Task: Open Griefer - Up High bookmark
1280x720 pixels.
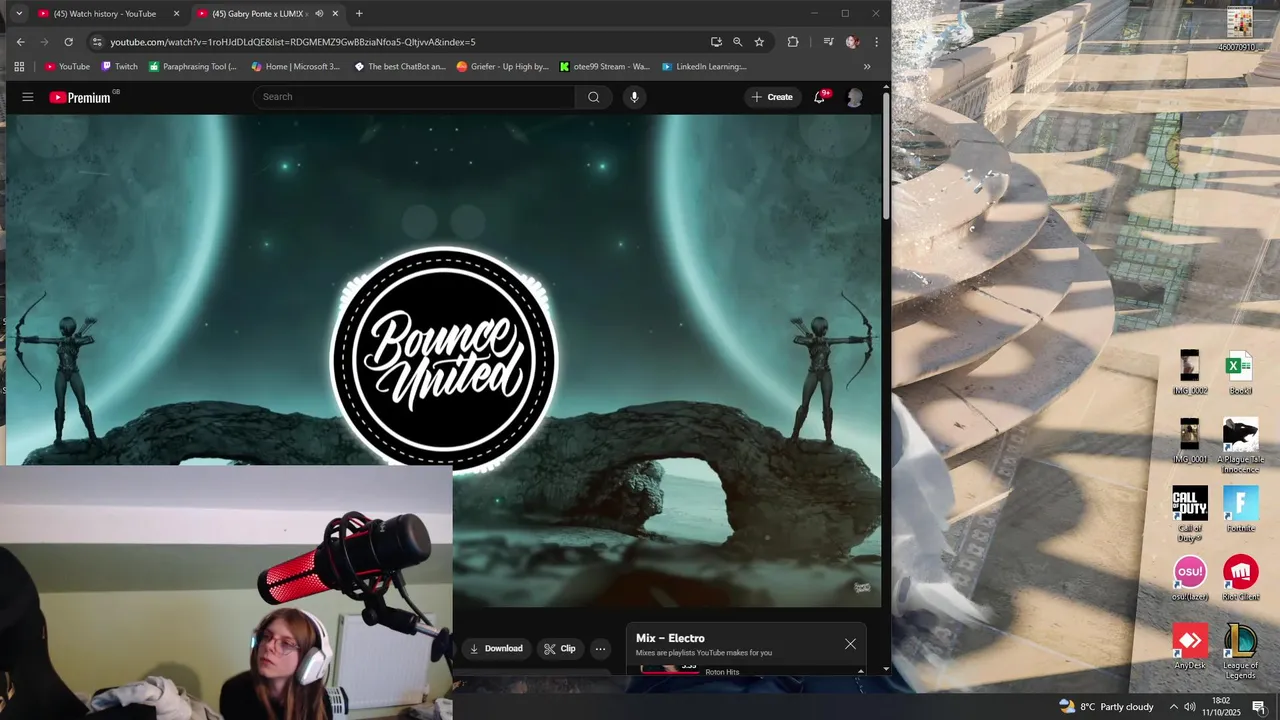Action: click(x=503, y=67)
